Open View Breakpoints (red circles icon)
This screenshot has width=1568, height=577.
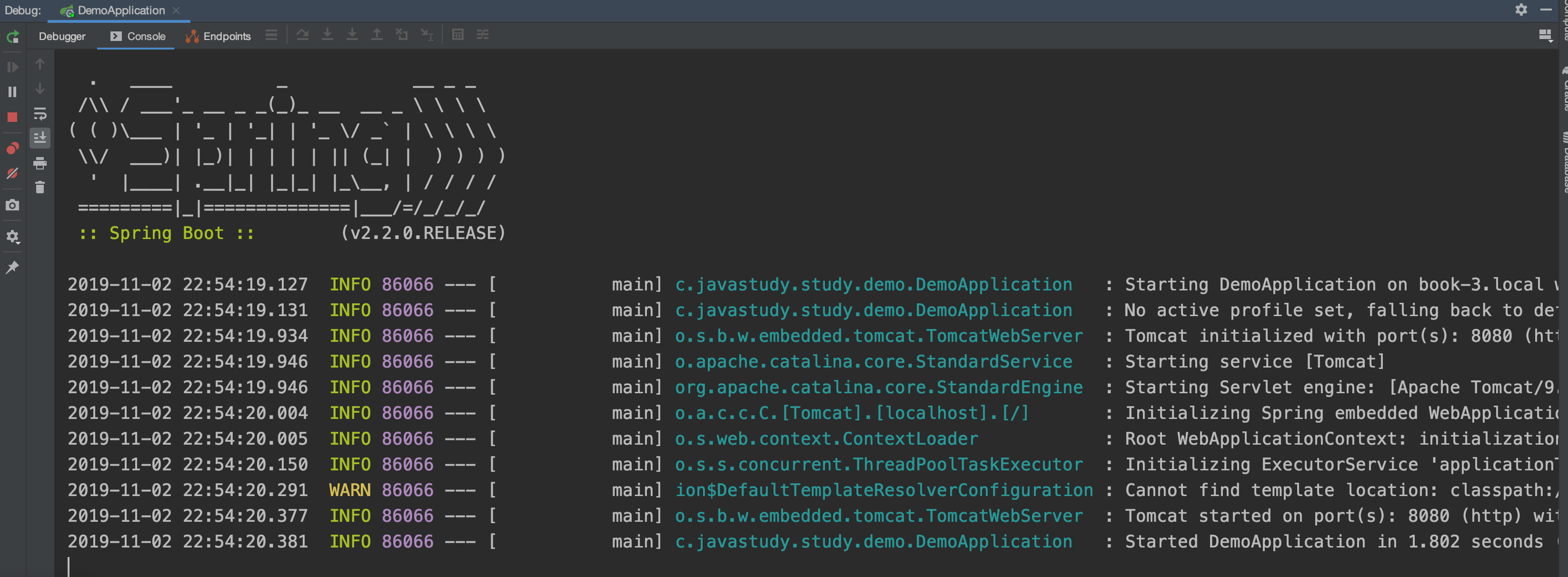coord(12,148)
